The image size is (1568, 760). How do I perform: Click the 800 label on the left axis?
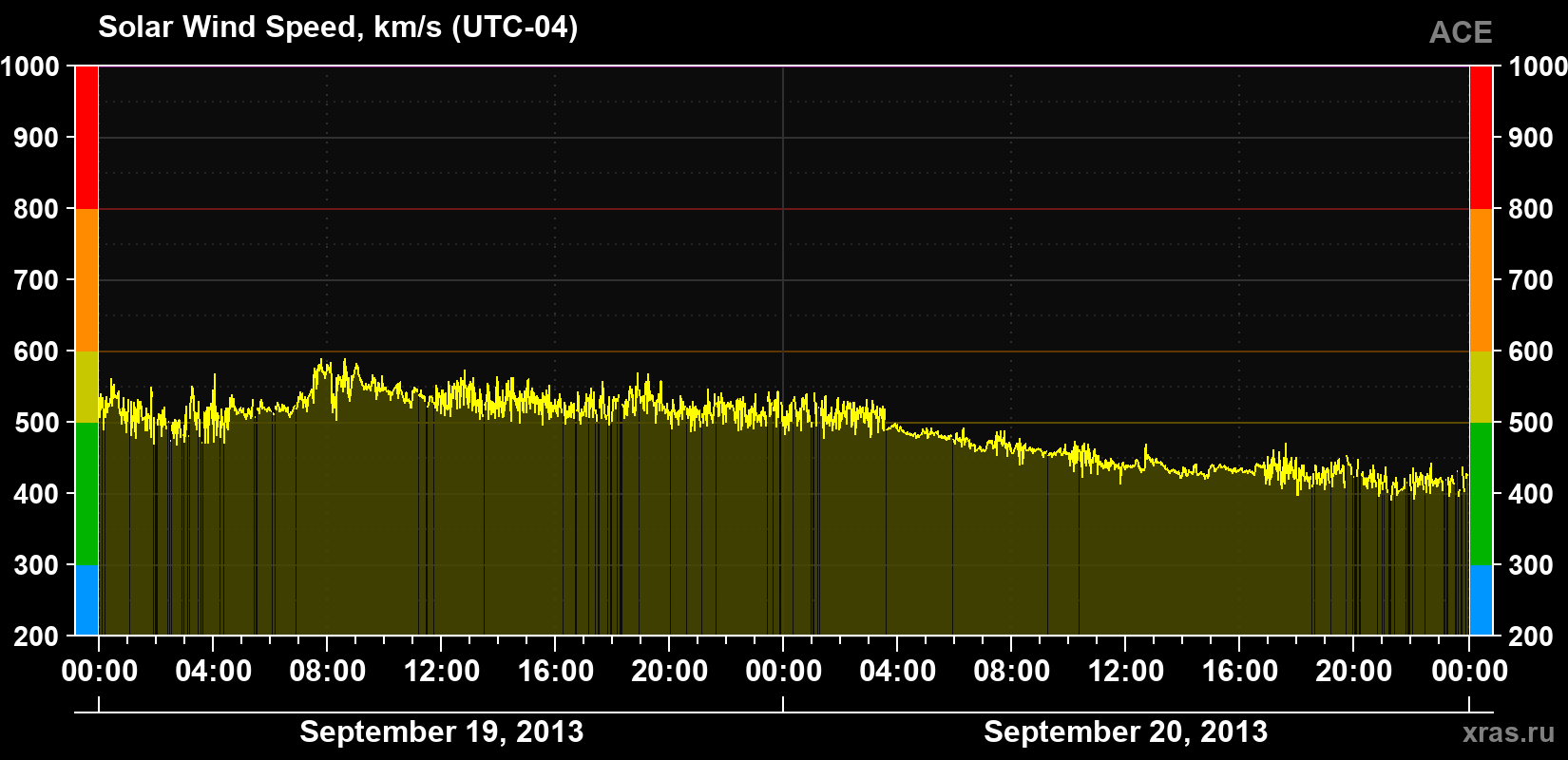(x=37, y=209)
